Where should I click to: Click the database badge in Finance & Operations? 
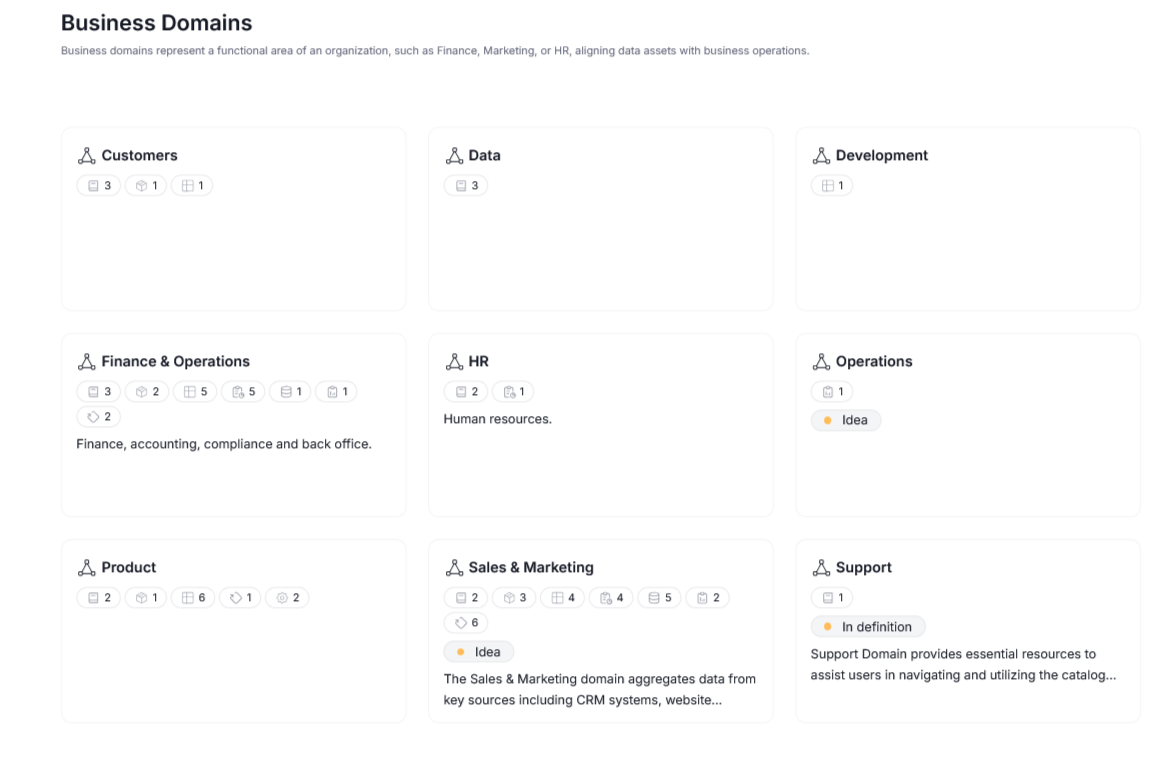coord(290,392)
